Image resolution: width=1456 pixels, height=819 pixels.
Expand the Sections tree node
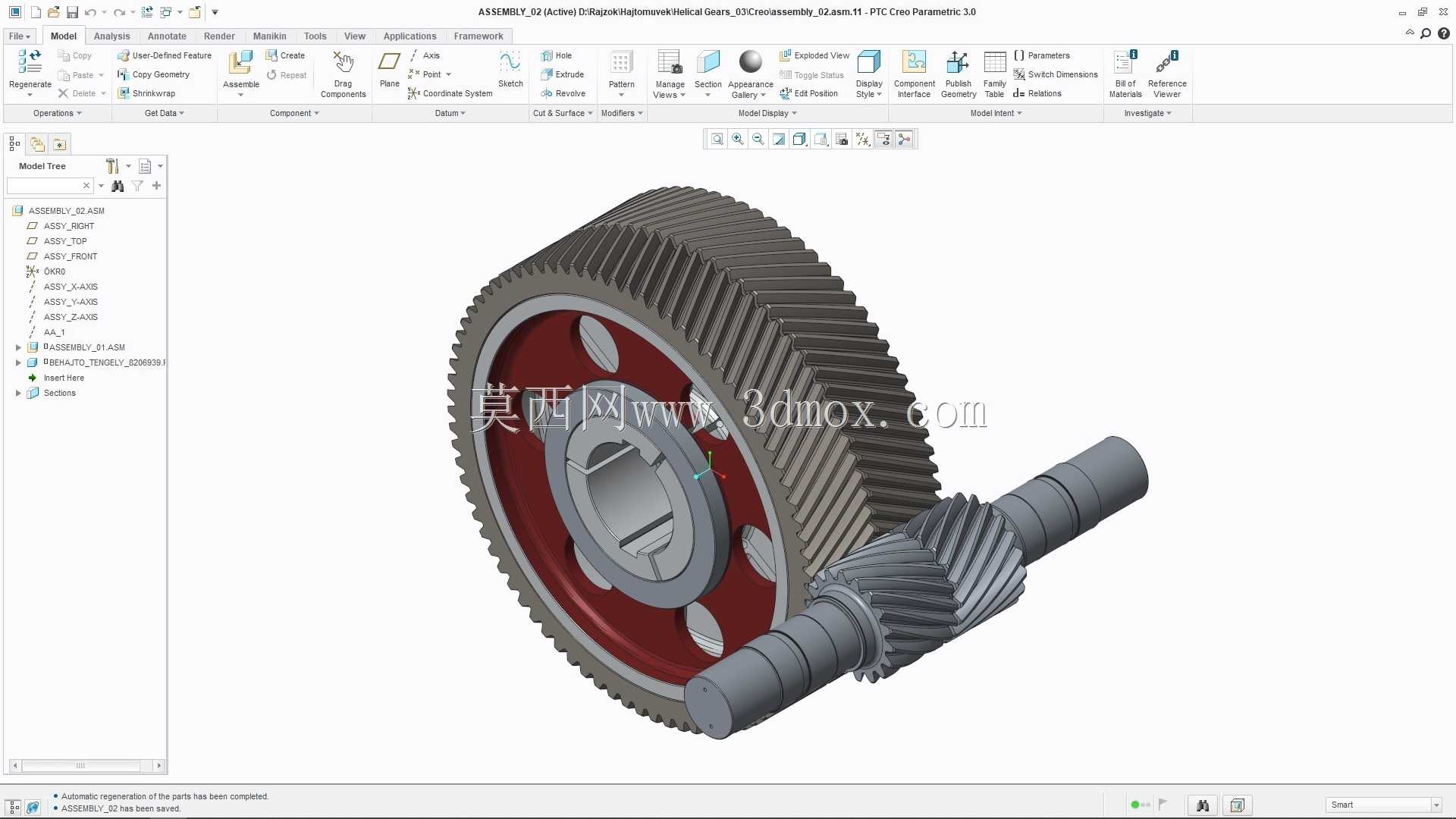pyautogui.click(x=18, y=393)
